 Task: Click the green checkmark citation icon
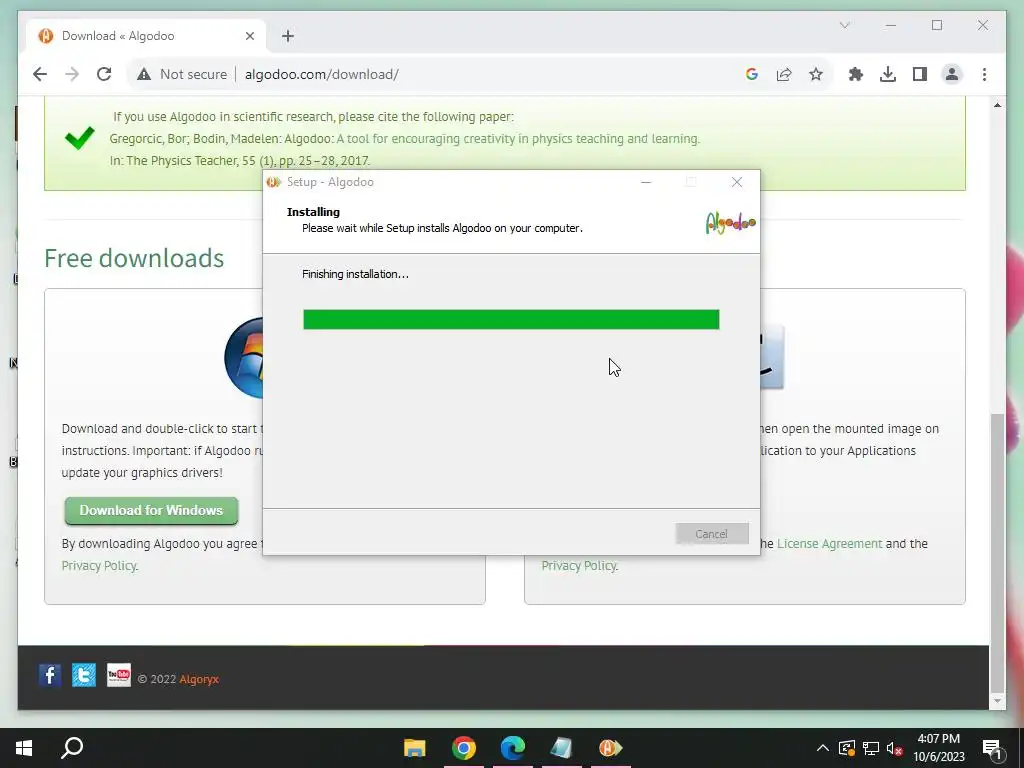pyautogui.click(x=80, y=138)
